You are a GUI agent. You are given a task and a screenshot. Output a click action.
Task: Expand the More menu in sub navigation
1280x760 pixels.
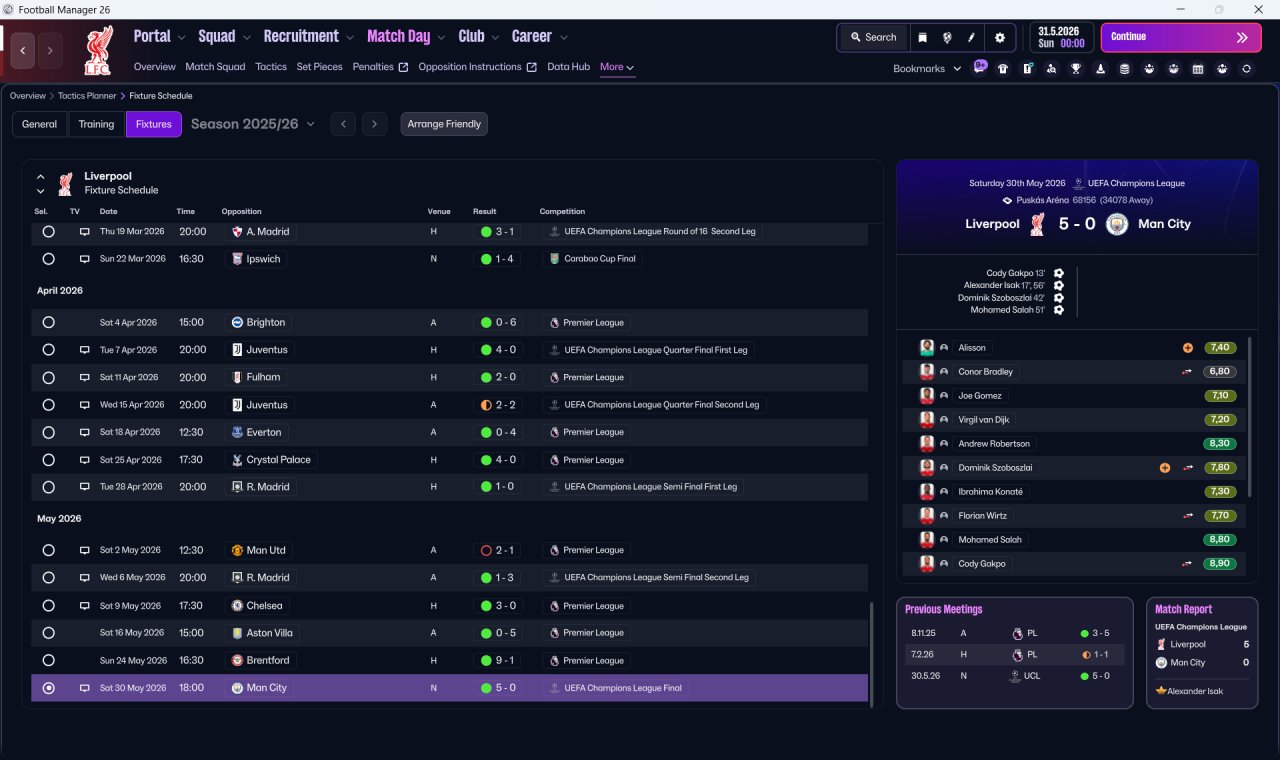(617, 67)
